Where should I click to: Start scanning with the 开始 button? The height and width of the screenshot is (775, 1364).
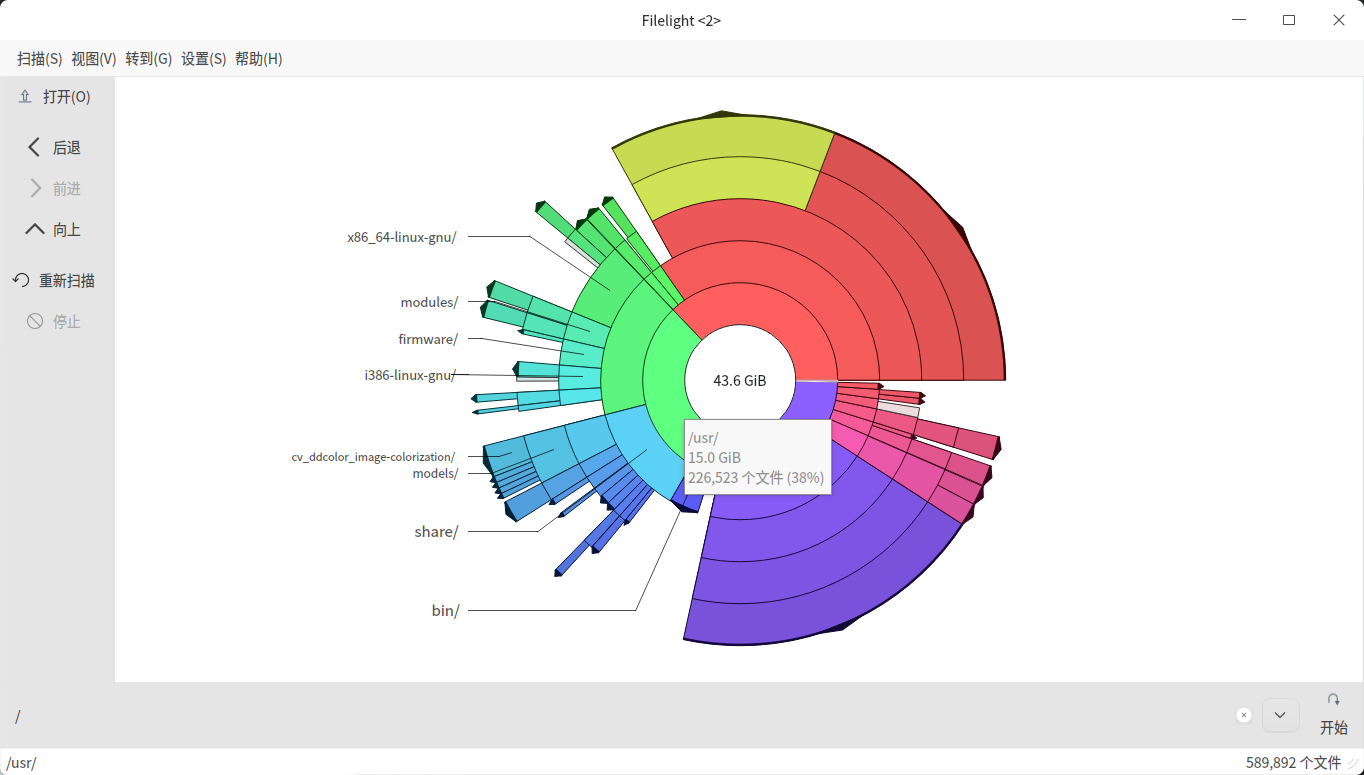tap(1333, 715)
